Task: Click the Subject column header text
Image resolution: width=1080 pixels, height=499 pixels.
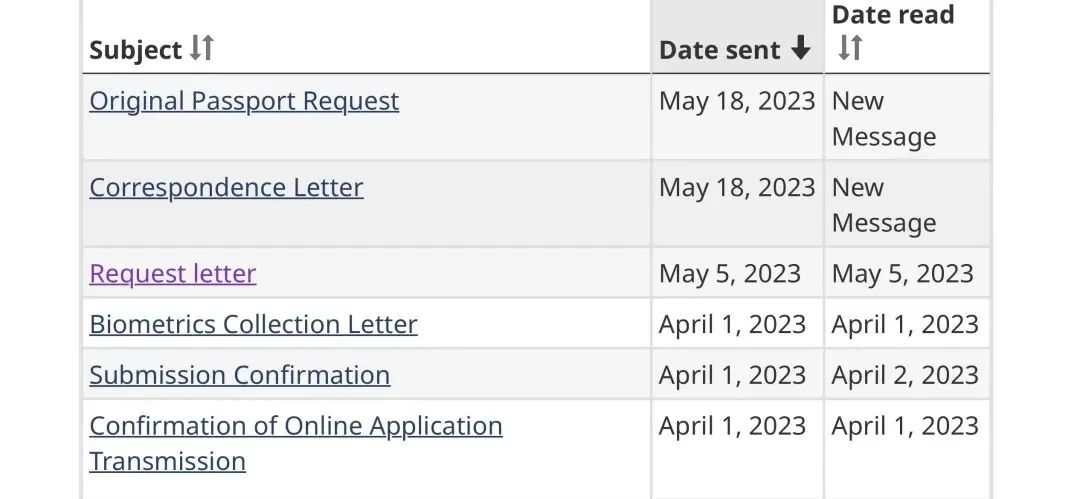Action: click(135, 50)
